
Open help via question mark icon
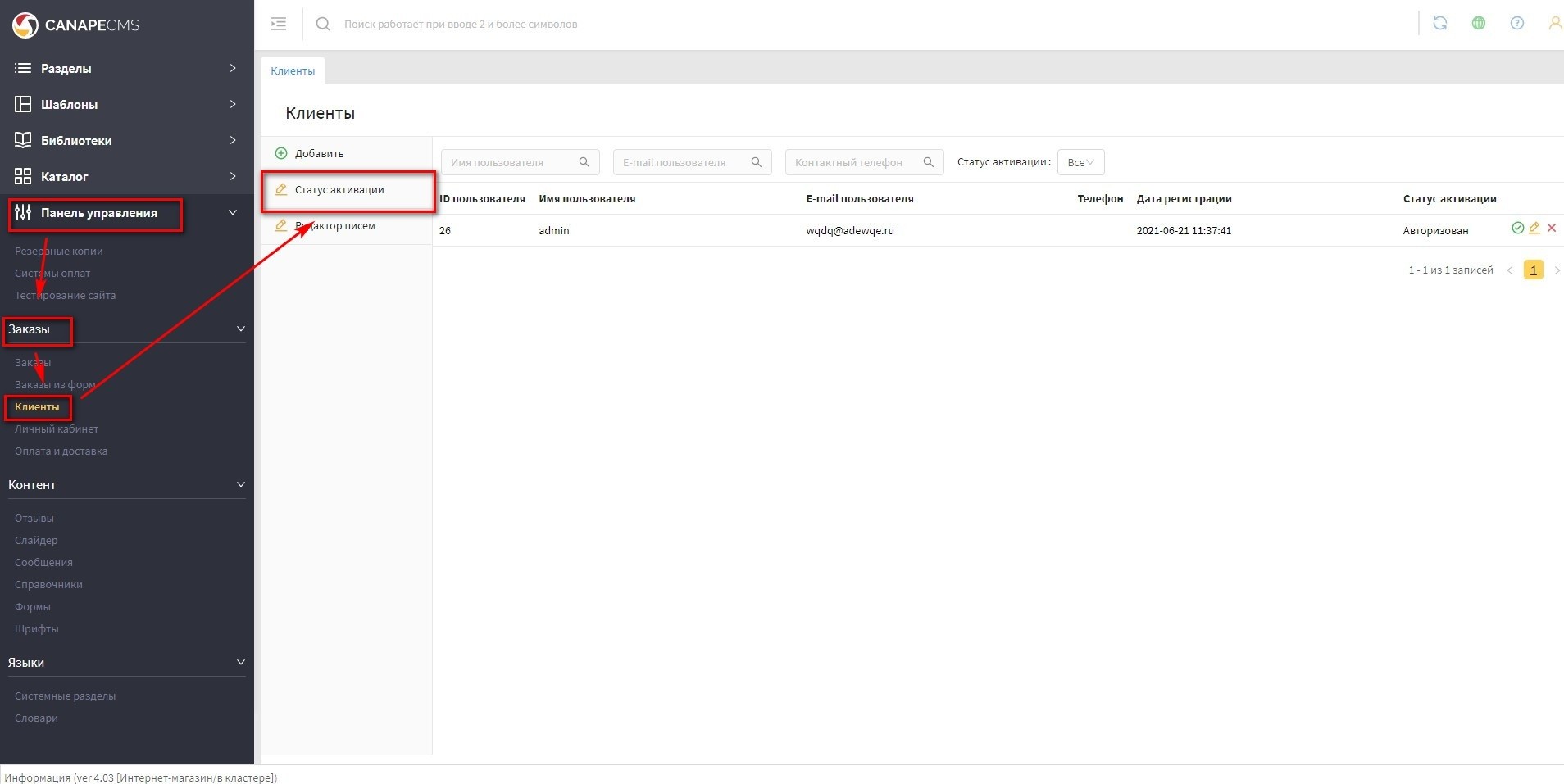(x=1516, y=24)
